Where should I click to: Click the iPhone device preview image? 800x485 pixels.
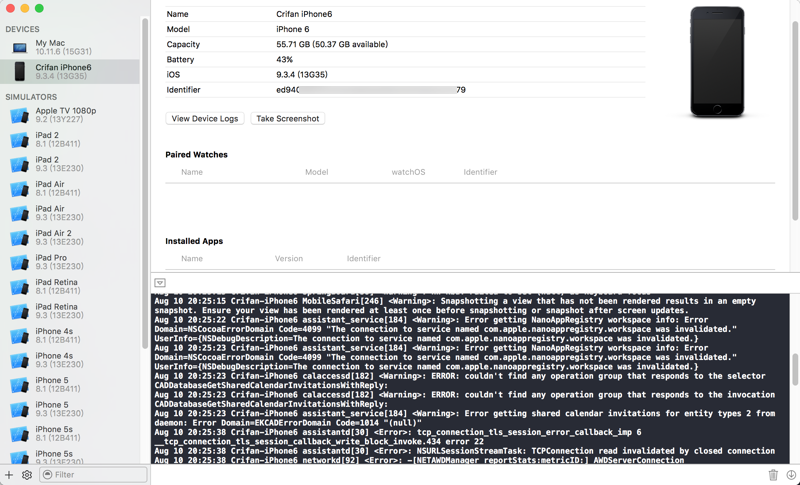point(717,62)
